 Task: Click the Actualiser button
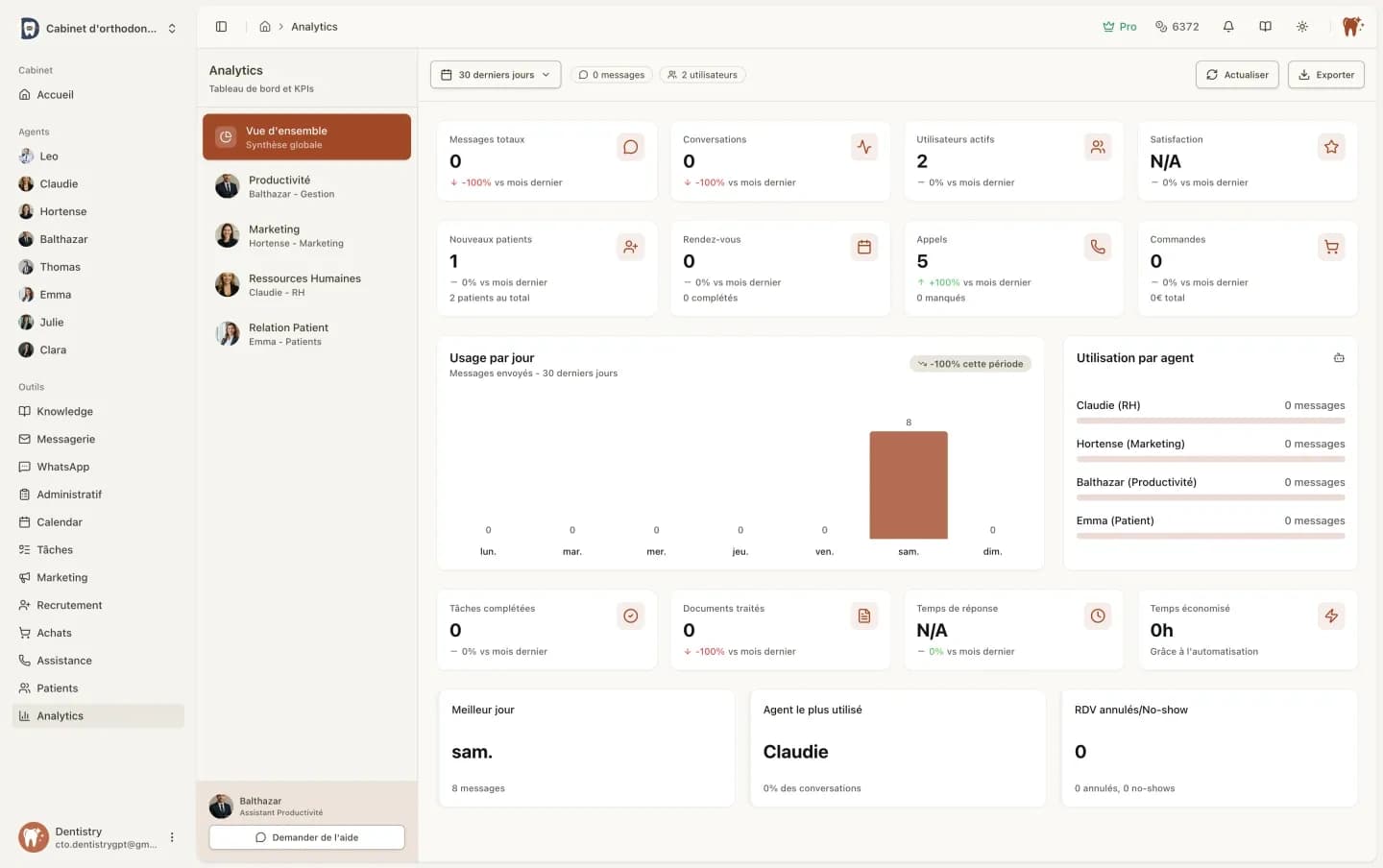click(x=1237, y=74)
